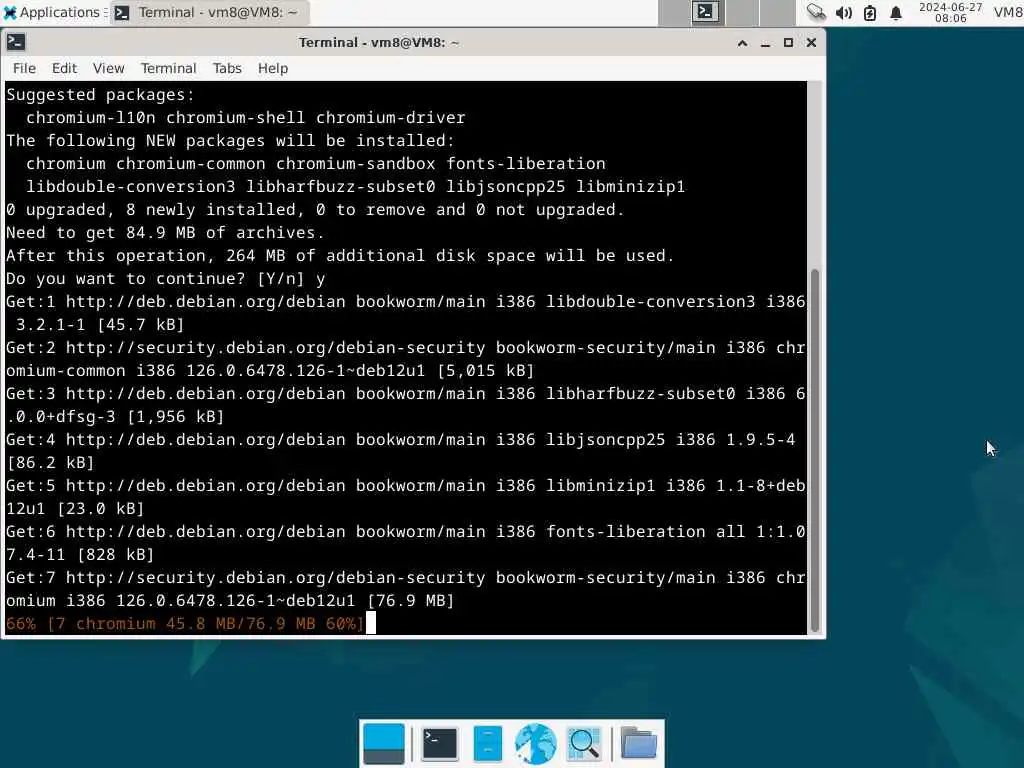Click the terminal's vertical scrollbar
The width and height of the screenshot is (1024, 768).
(x=814, y=451)
